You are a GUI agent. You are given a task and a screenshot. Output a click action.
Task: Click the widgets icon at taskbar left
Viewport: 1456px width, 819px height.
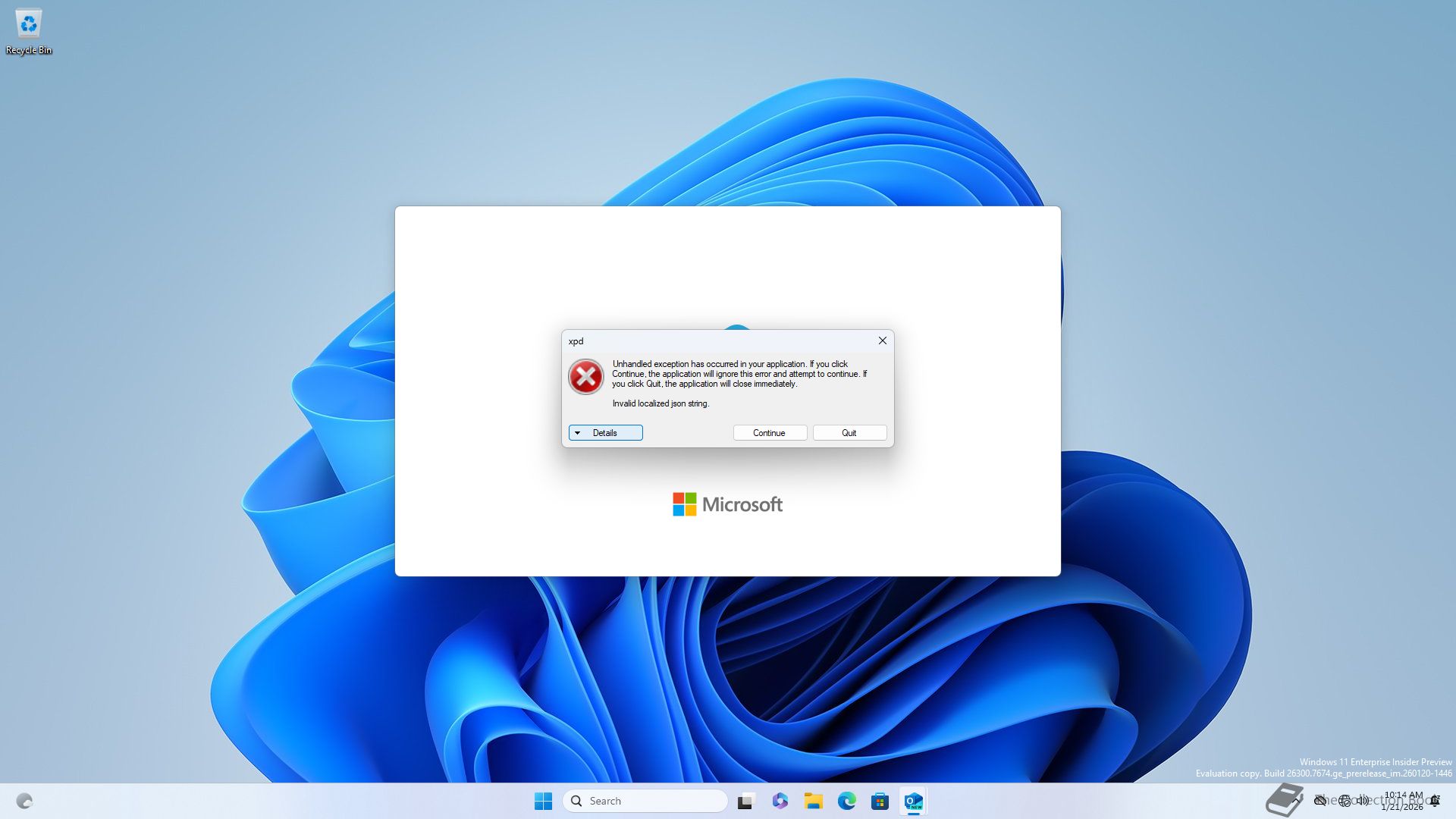[24, 801]
